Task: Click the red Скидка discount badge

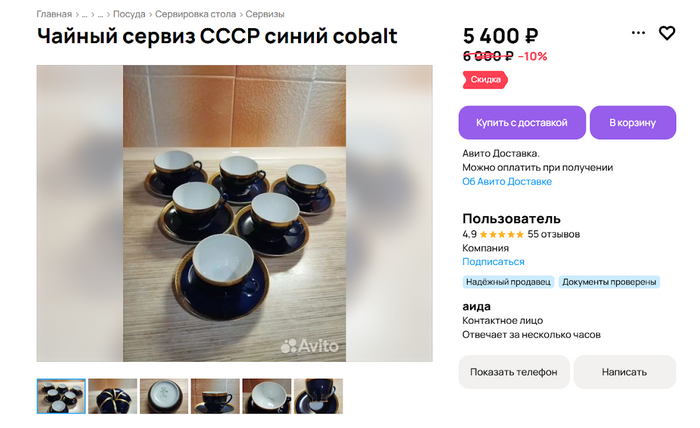Action: tap(485, 80)
